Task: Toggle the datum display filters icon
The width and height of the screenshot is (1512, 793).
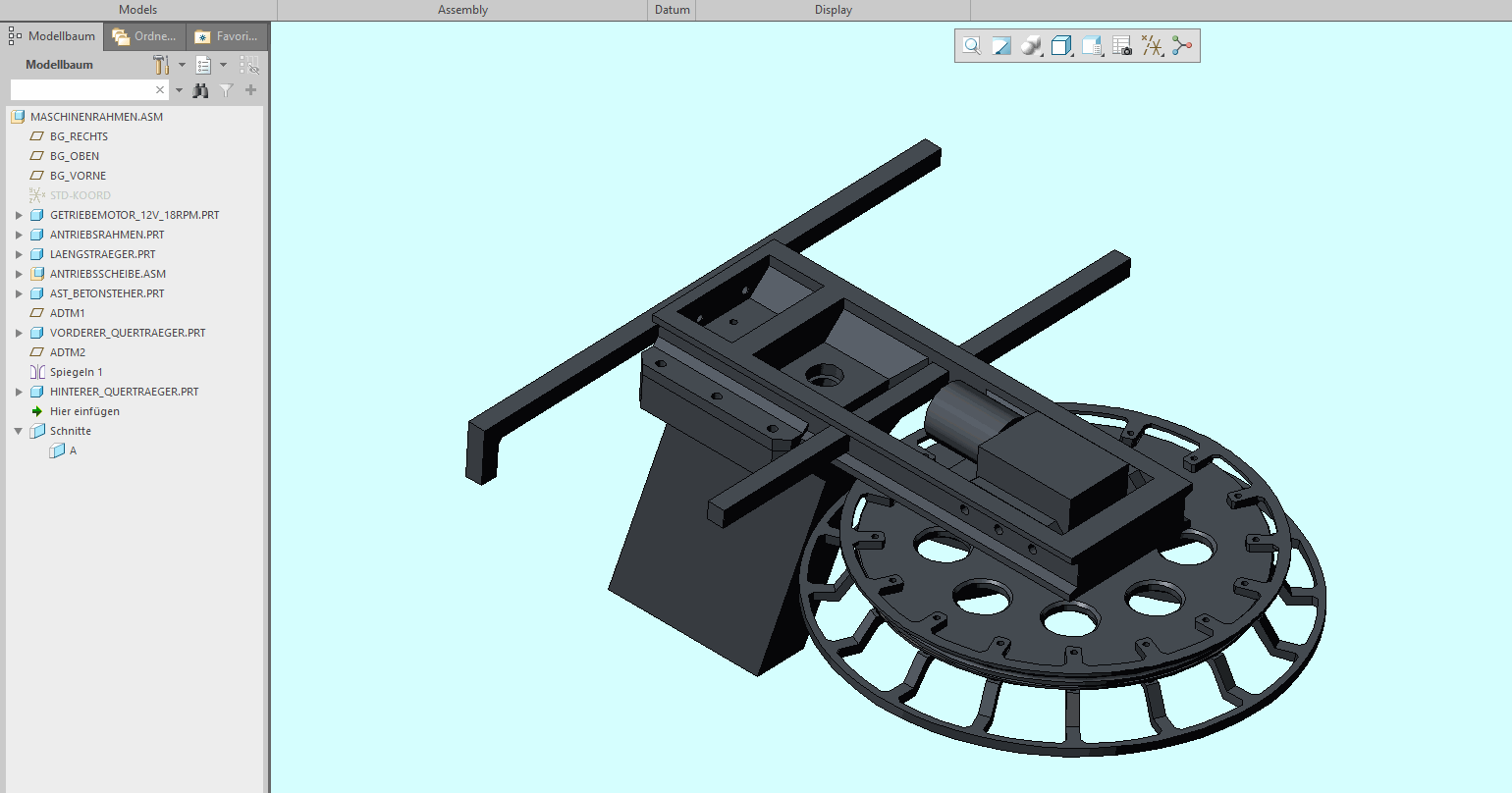Action: click(x=1152, y=46)
